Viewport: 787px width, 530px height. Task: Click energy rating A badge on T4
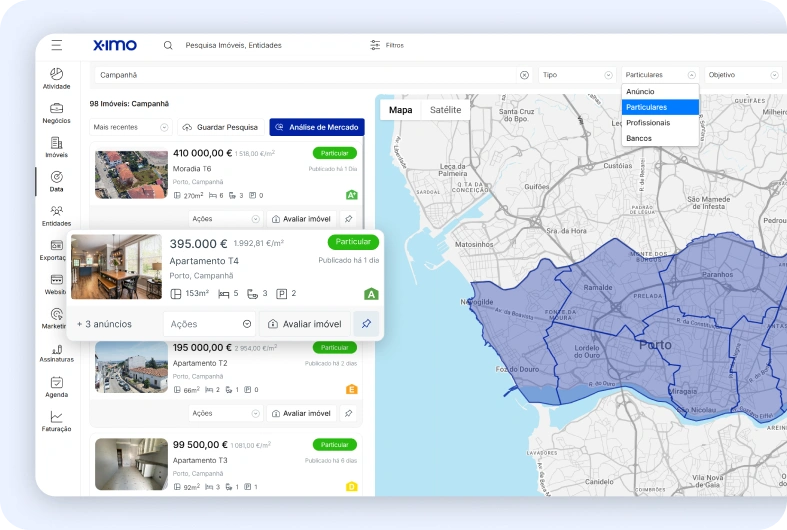(x=371, y=294)
